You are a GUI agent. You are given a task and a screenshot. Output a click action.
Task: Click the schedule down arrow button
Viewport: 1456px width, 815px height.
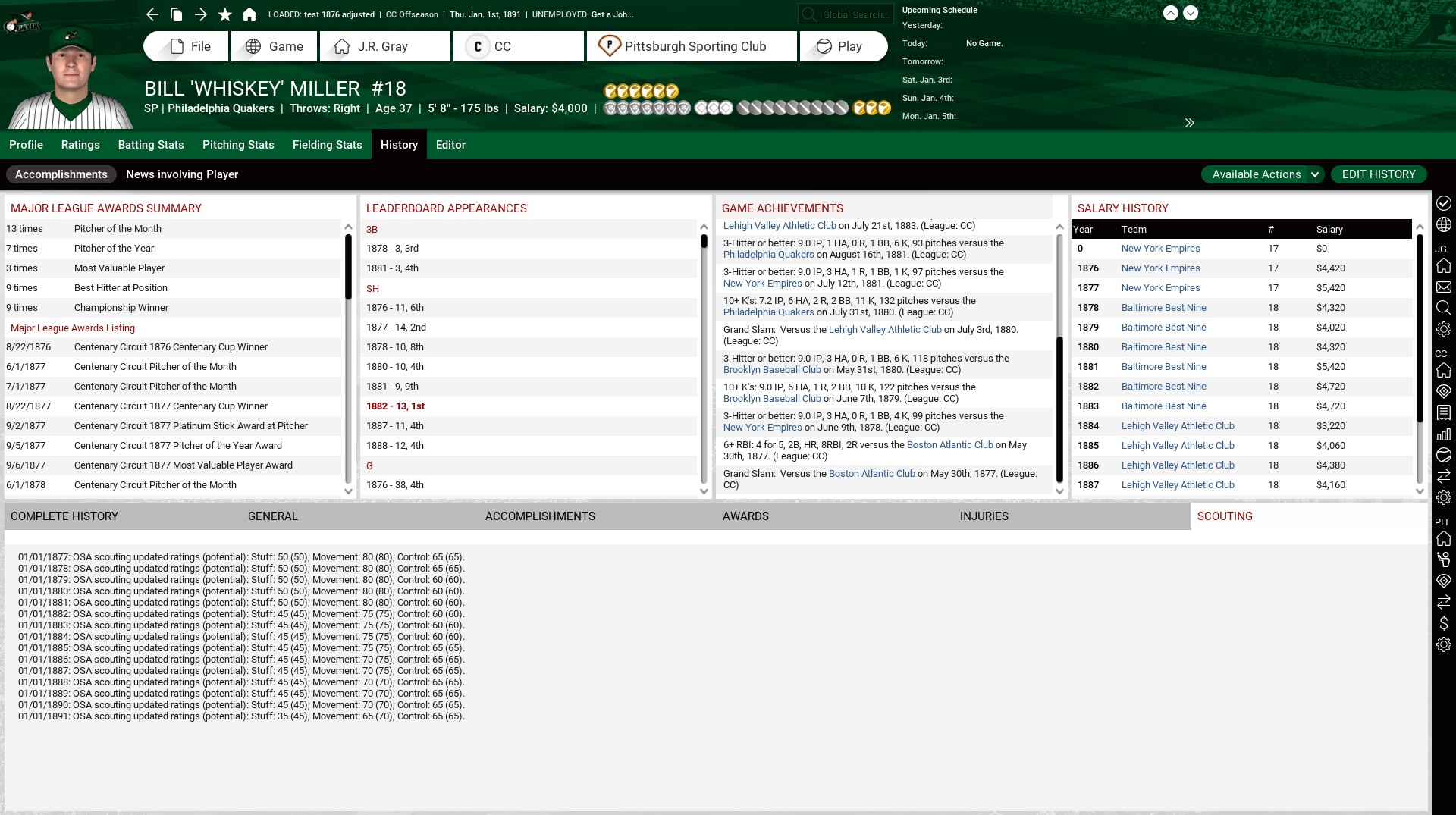(1191, 13)
